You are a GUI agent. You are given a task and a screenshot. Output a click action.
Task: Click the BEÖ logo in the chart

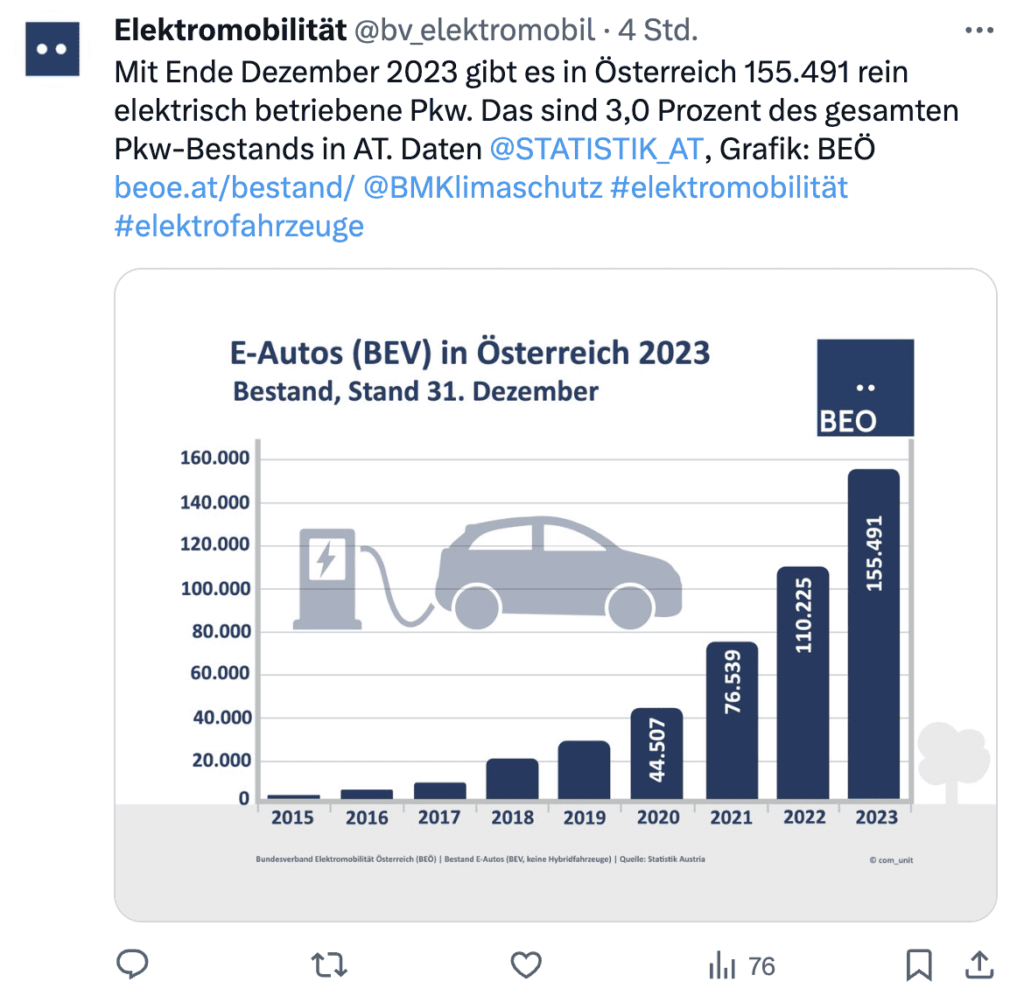coord(865,387)
